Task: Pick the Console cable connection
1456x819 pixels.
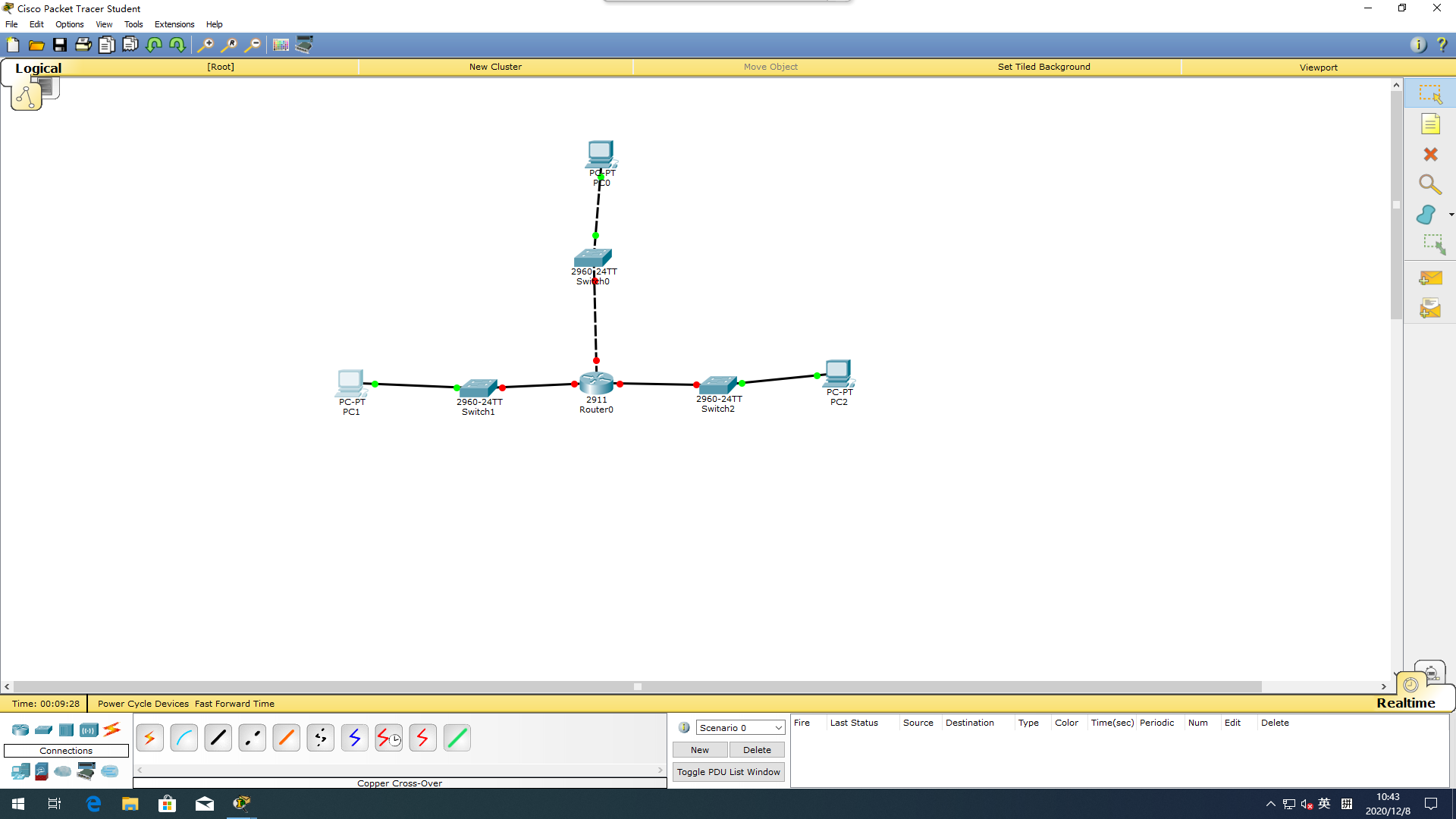Action: 184,737
